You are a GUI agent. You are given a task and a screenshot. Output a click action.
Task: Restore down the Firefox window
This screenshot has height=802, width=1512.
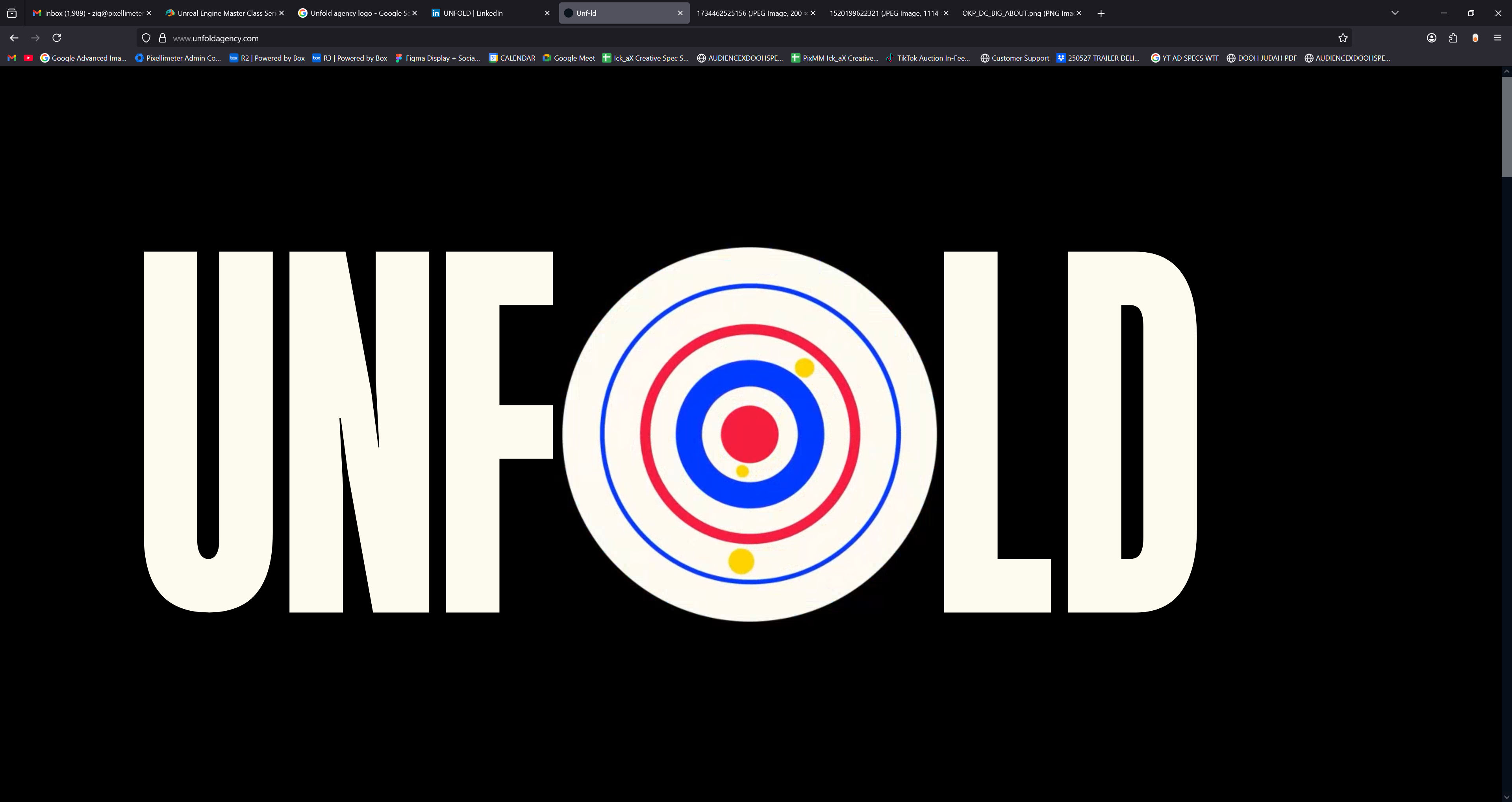click(x=1471, y=13)
